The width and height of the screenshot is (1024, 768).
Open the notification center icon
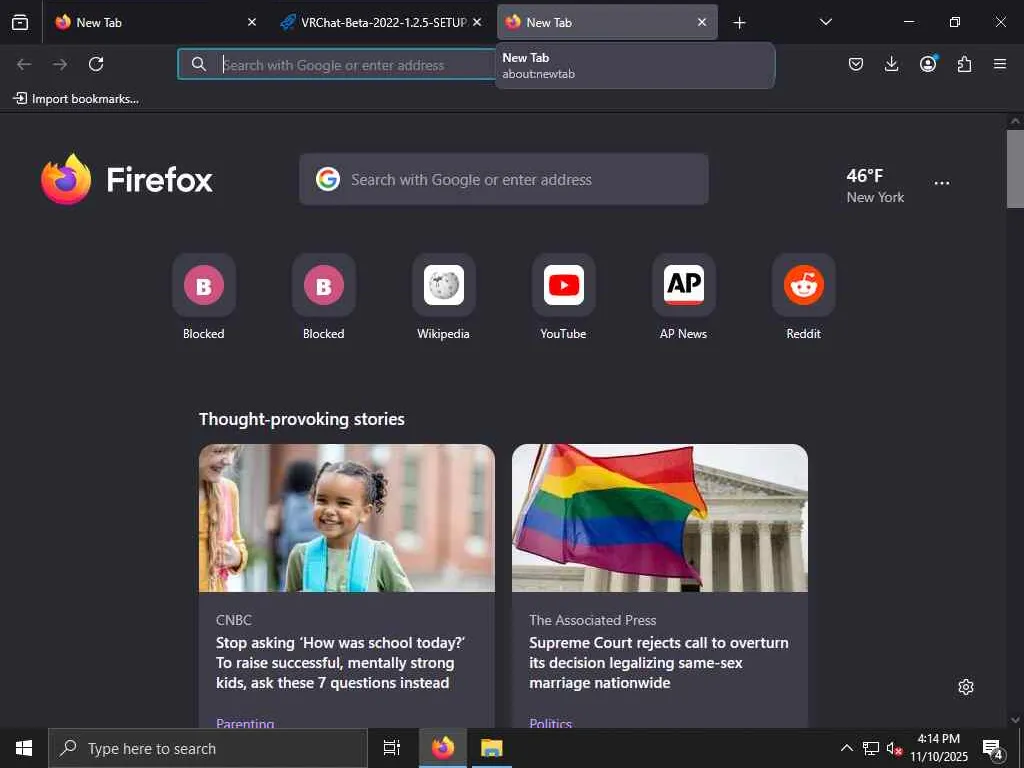(x=993, y=748)
